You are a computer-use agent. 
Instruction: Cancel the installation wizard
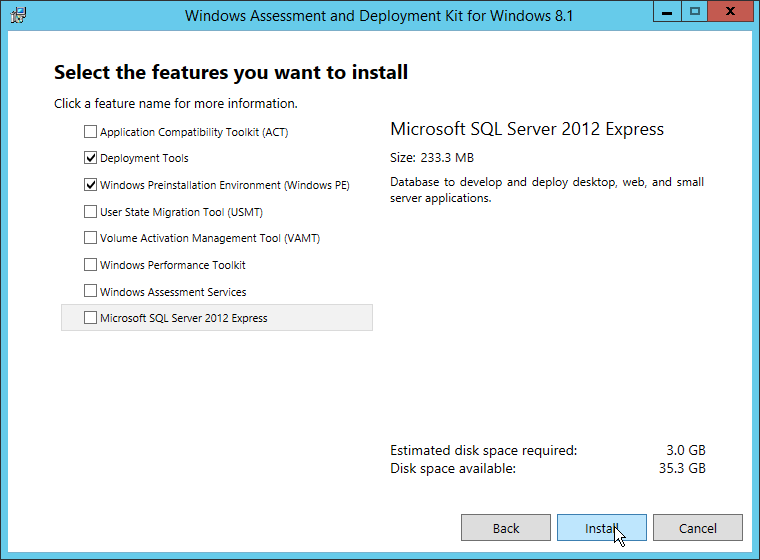point(698,528)
